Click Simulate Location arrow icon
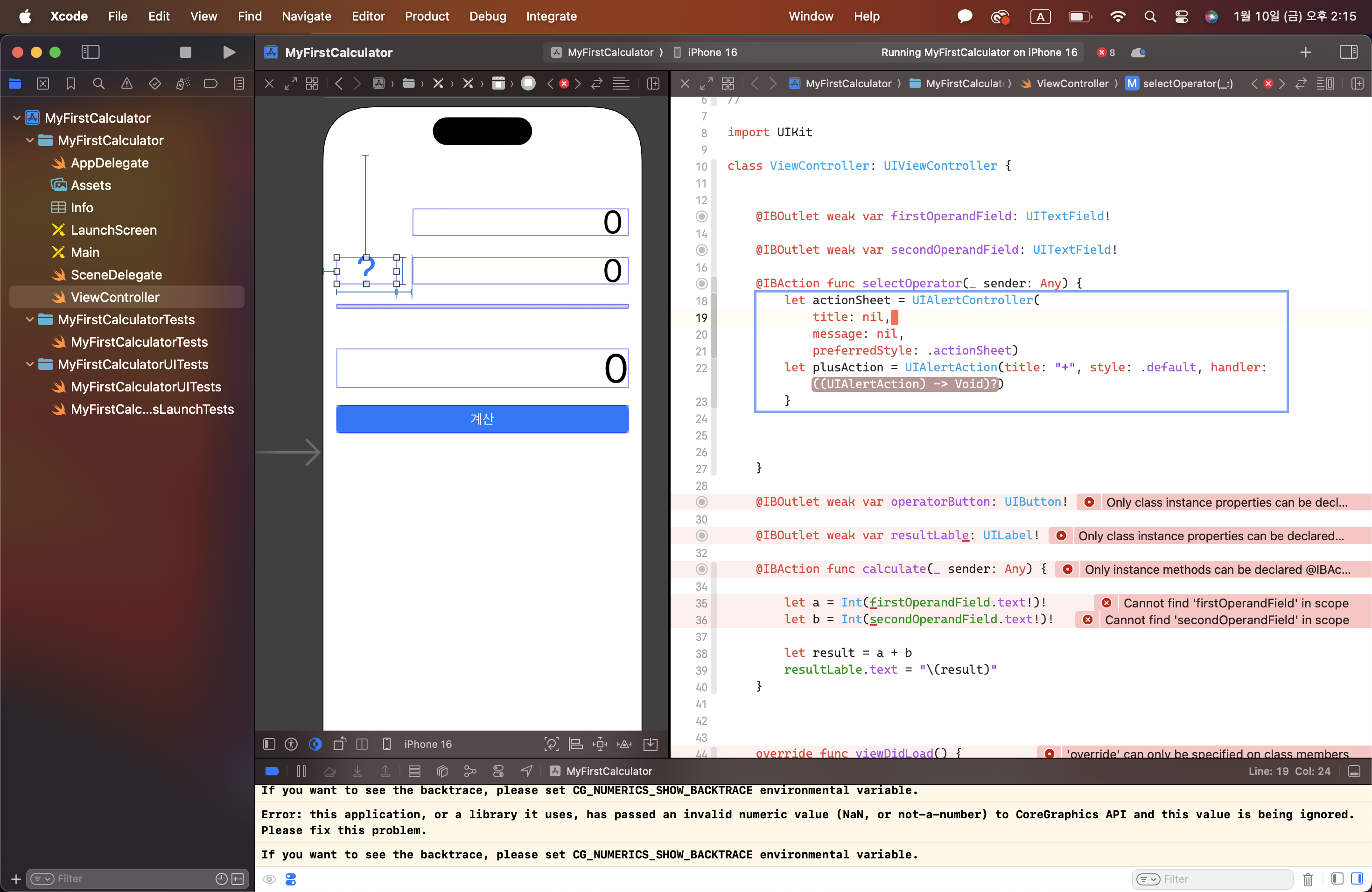 point(526,771)
